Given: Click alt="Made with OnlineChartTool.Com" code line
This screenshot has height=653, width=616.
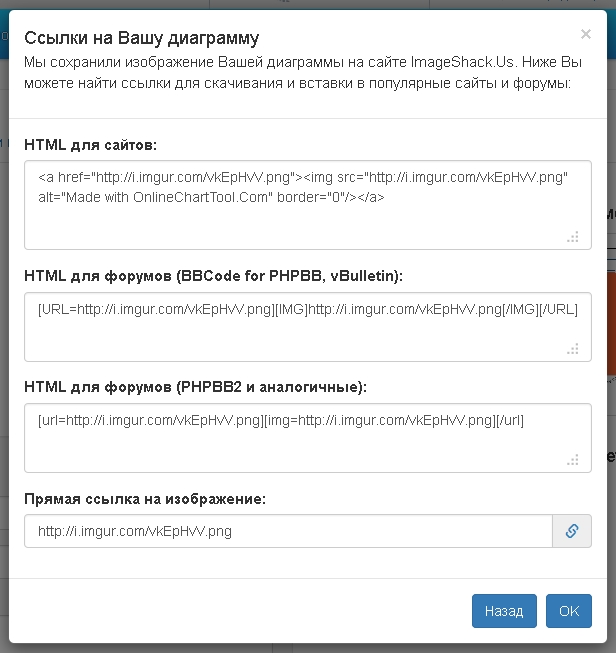Looking at the screenshot, I should [211, 197].
